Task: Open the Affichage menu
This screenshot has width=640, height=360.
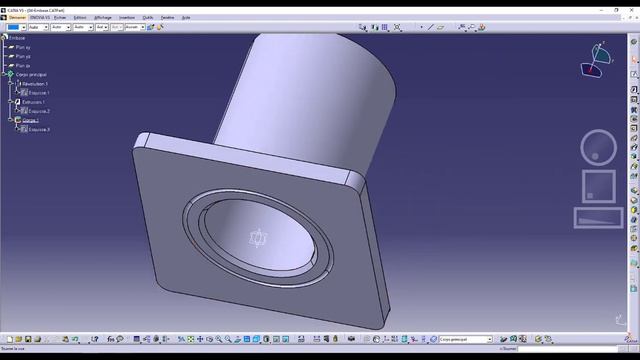Action: pos(103,18)
